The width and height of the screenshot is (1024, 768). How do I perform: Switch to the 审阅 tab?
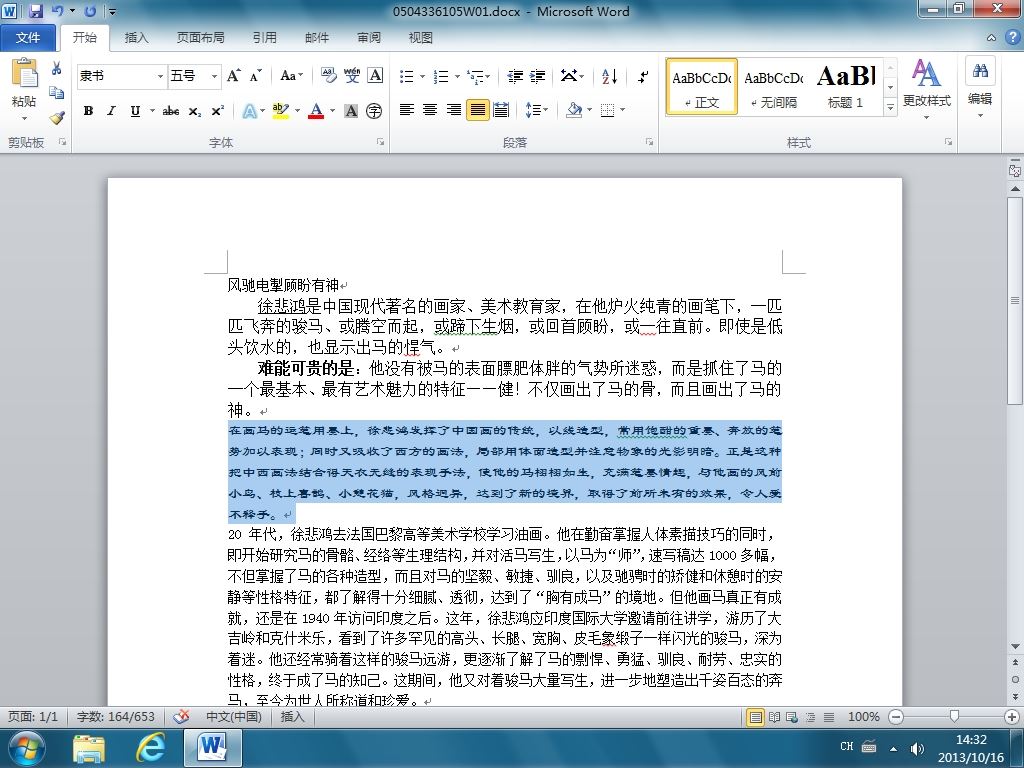[369, 38]
